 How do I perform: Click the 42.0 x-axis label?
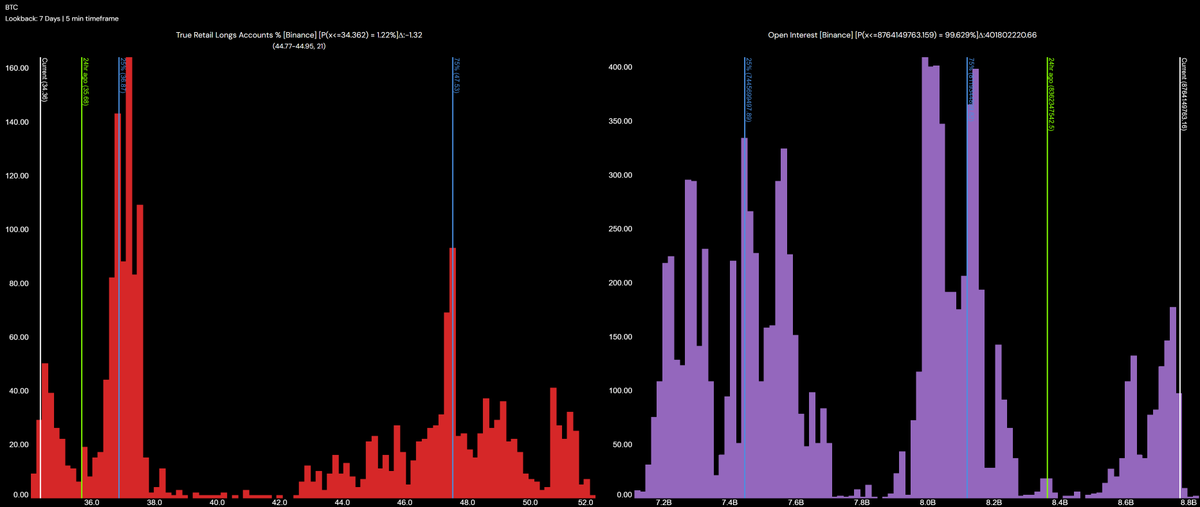[279, 503]
